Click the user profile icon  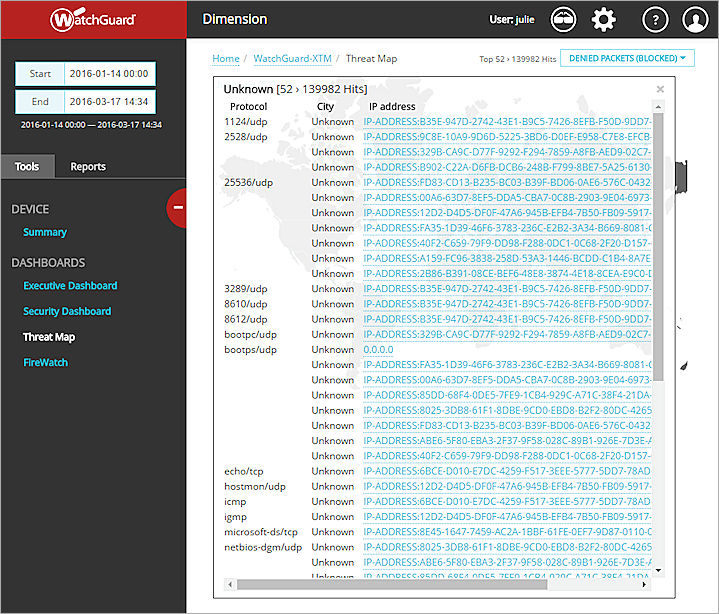[694, 19]
